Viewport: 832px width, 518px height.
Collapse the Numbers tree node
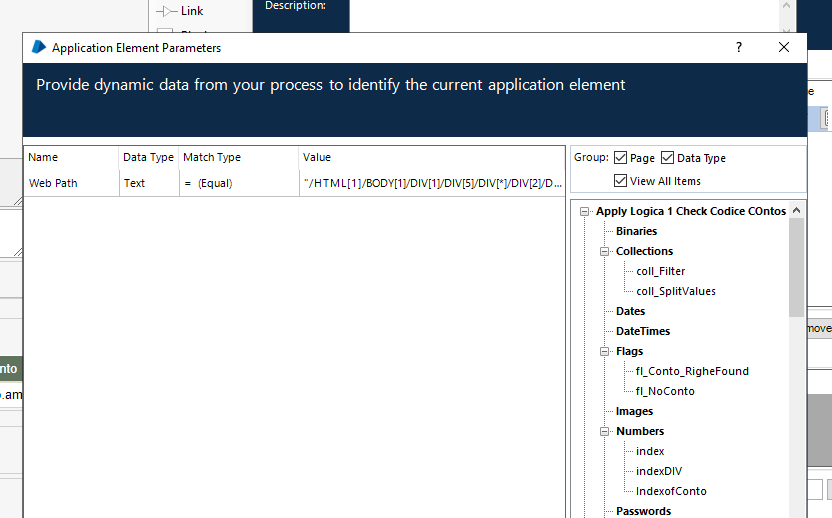pyautogui.click(x=605, y=431)
